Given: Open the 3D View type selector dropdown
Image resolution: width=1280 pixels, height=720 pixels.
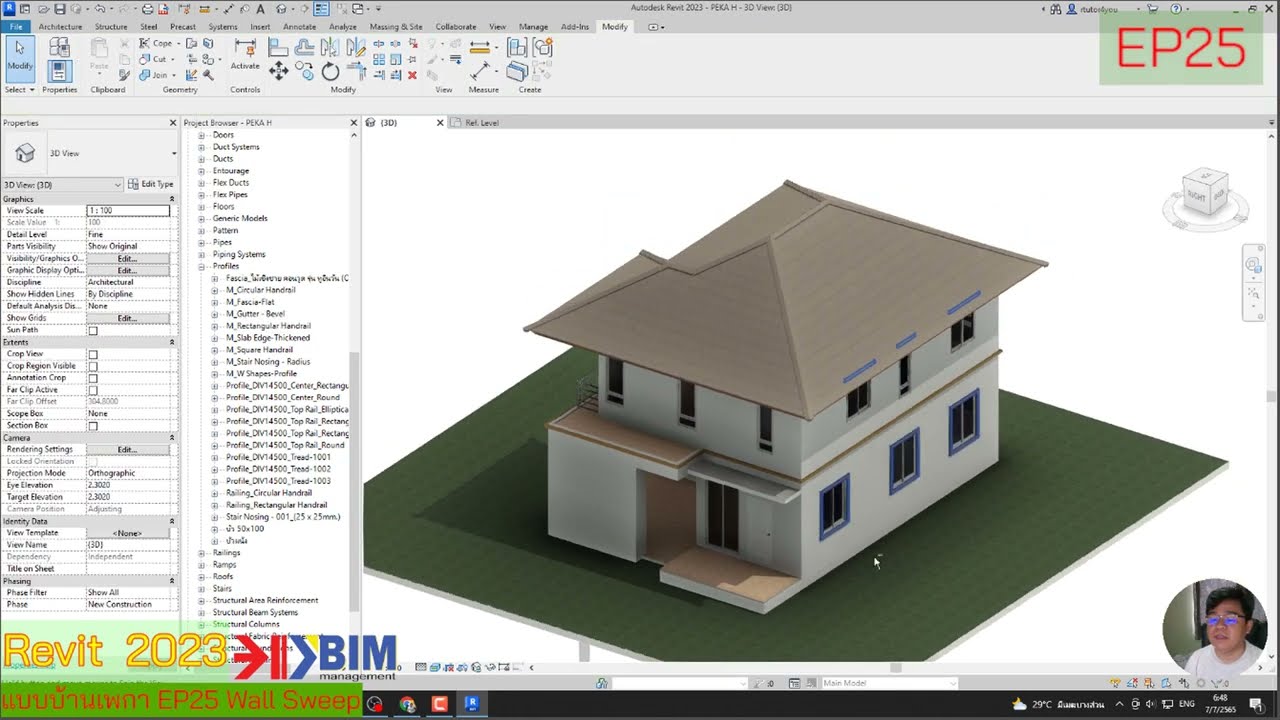Looking at the screenshot, I should click(x=174, y=153).
